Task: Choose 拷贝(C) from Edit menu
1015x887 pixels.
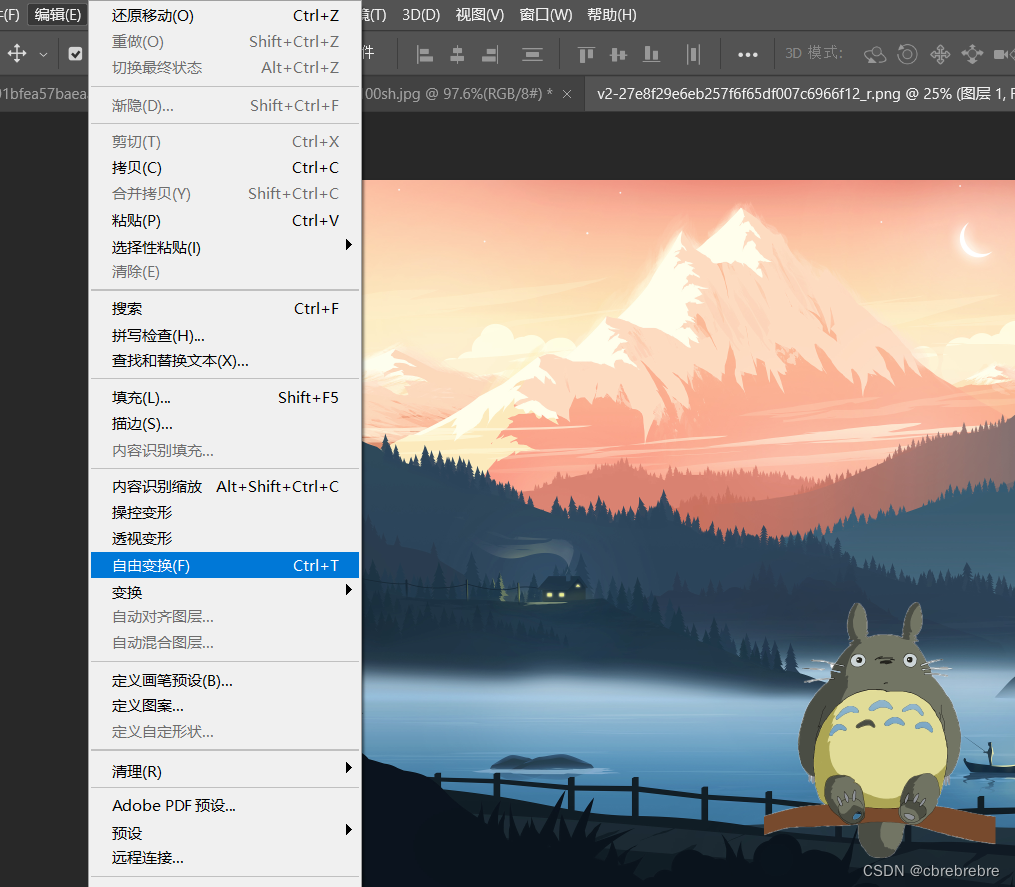Action: [225, 168]
